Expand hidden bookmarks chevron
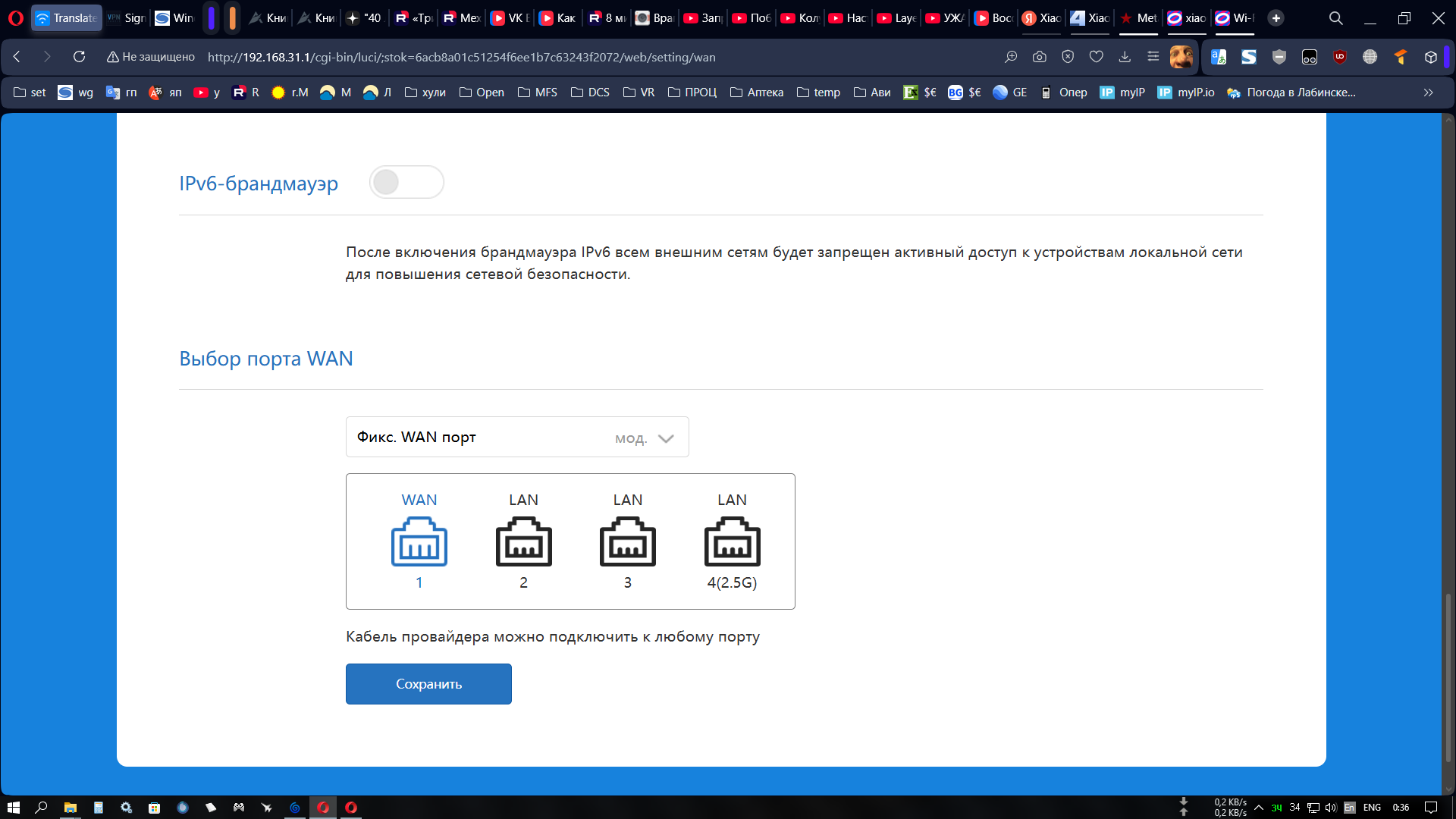Viewport: 1456px width, 819px height. (x=1429, y=93)
